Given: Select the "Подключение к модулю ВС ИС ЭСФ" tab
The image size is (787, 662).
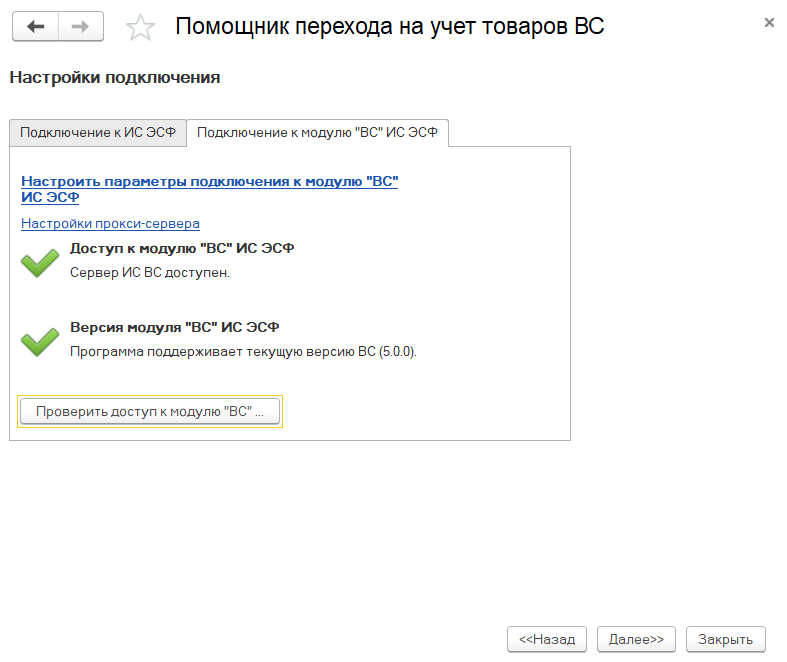Looking at the screenshot, I should 317,133.
